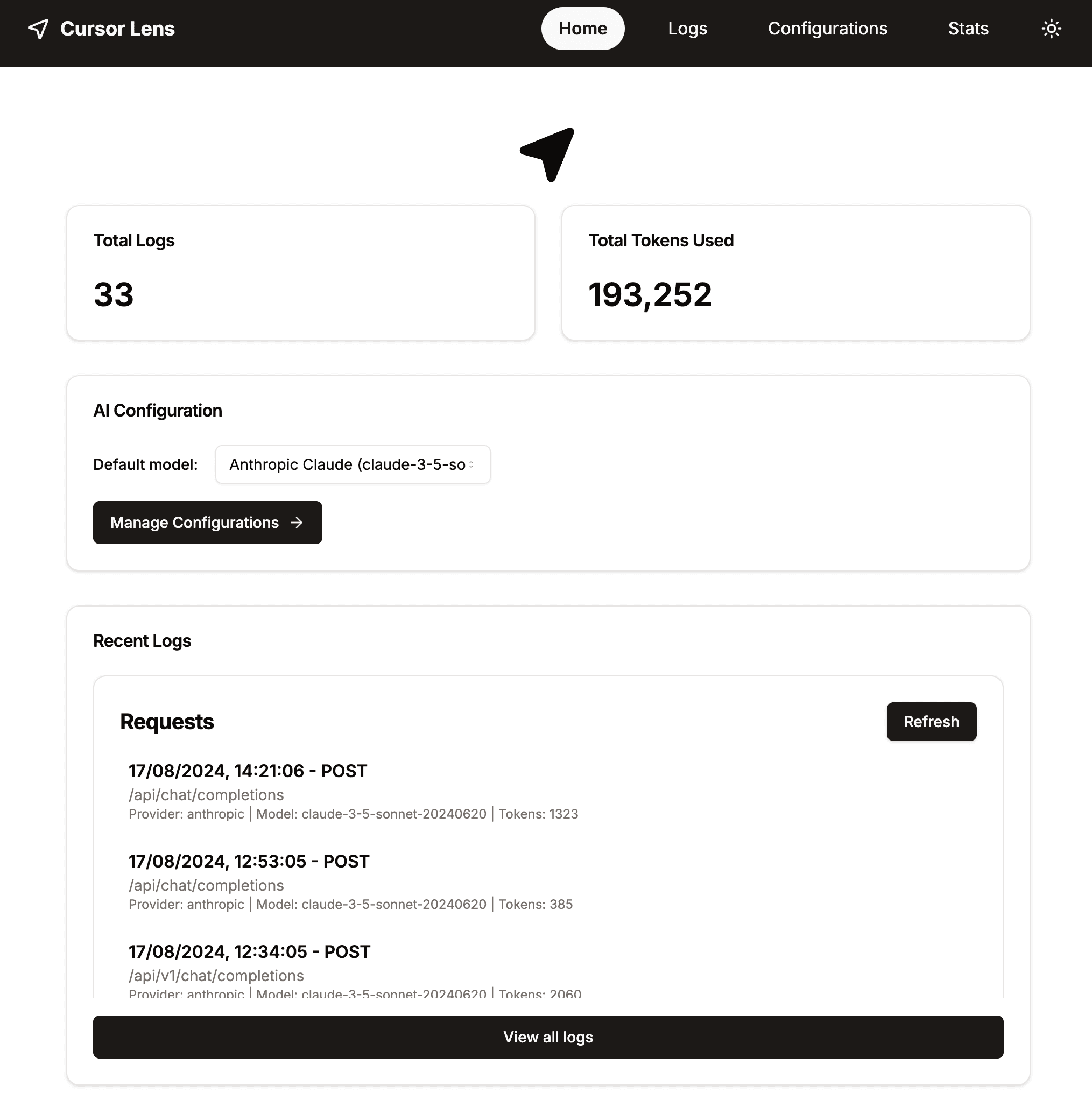Click the Total Tokens Used card
This screenshot has width=1092, height=1107.
click(x=795, y=273)
